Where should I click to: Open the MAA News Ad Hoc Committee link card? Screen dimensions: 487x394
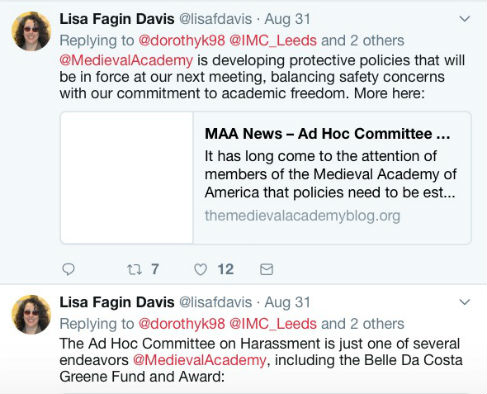pyautogui.click(x=266, y=178)
